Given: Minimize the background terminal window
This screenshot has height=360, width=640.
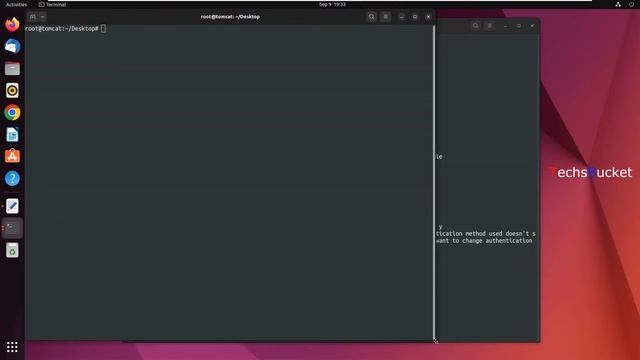Looking at the screenshot, I should pyautogui.click(x=506, y=26).
